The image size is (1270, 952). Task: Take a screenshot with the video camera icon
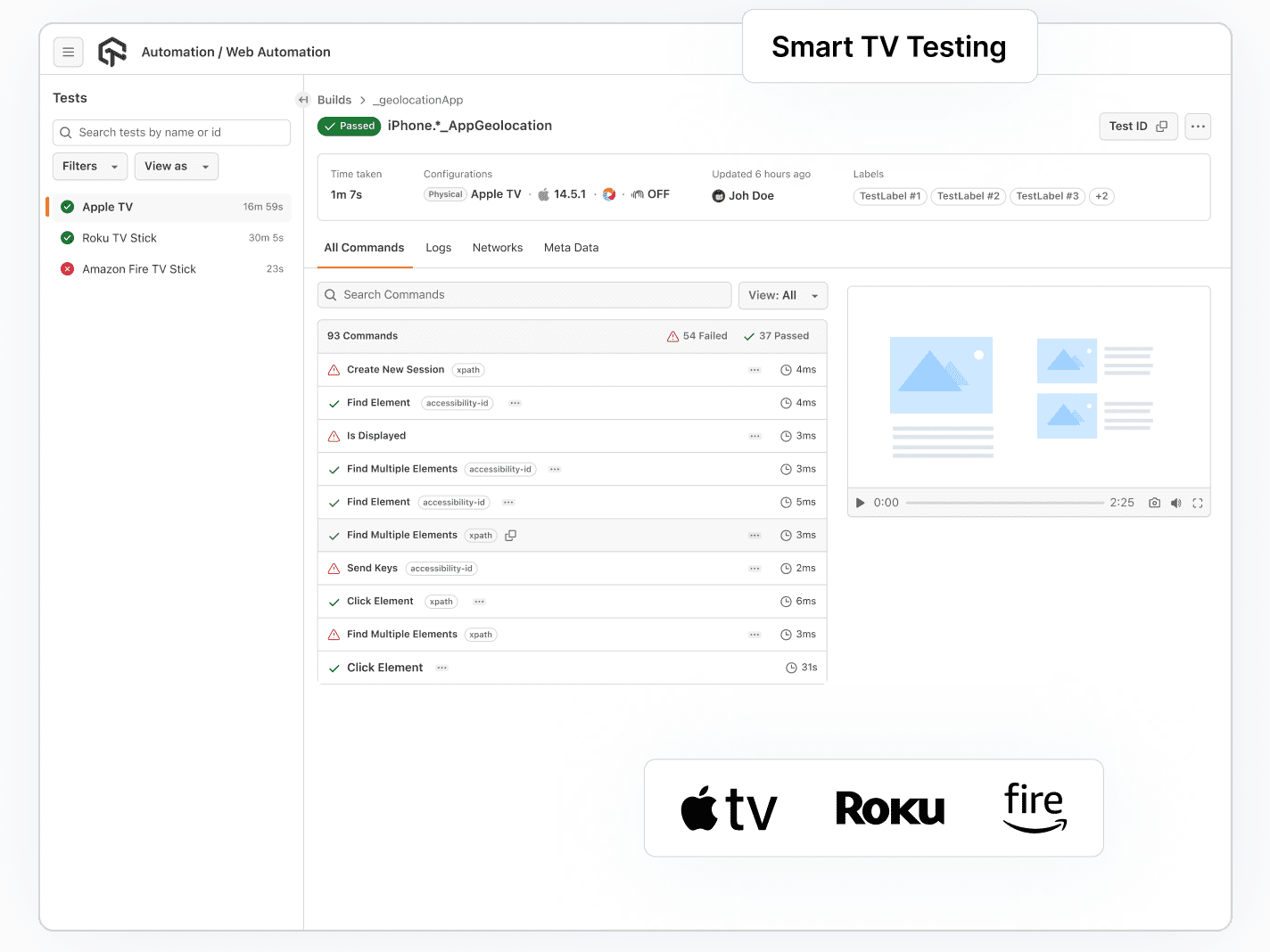(x=1154, y=503)
